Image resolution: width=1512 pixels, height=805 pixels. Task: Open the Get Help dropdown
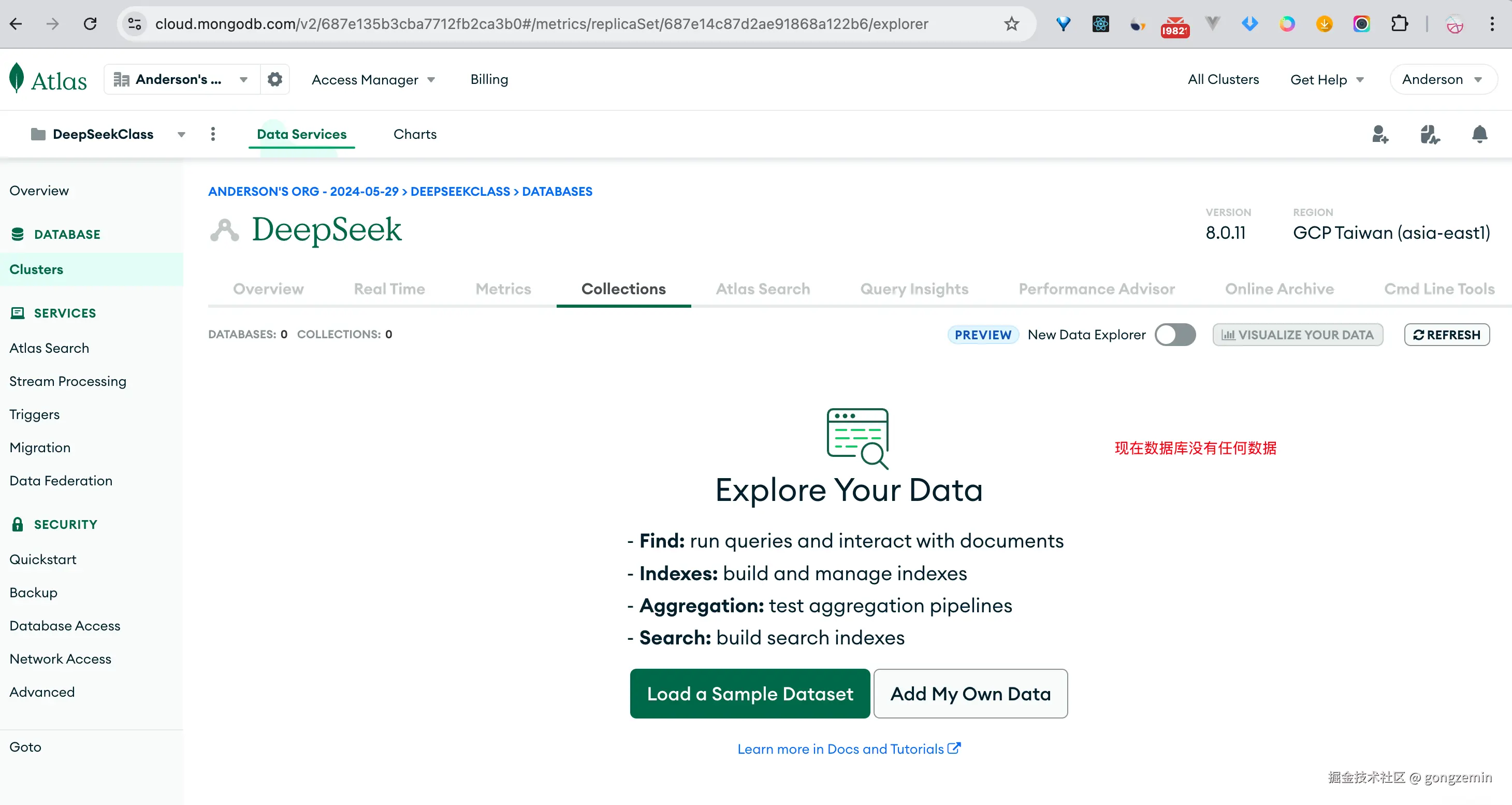tap(1327, 80)
